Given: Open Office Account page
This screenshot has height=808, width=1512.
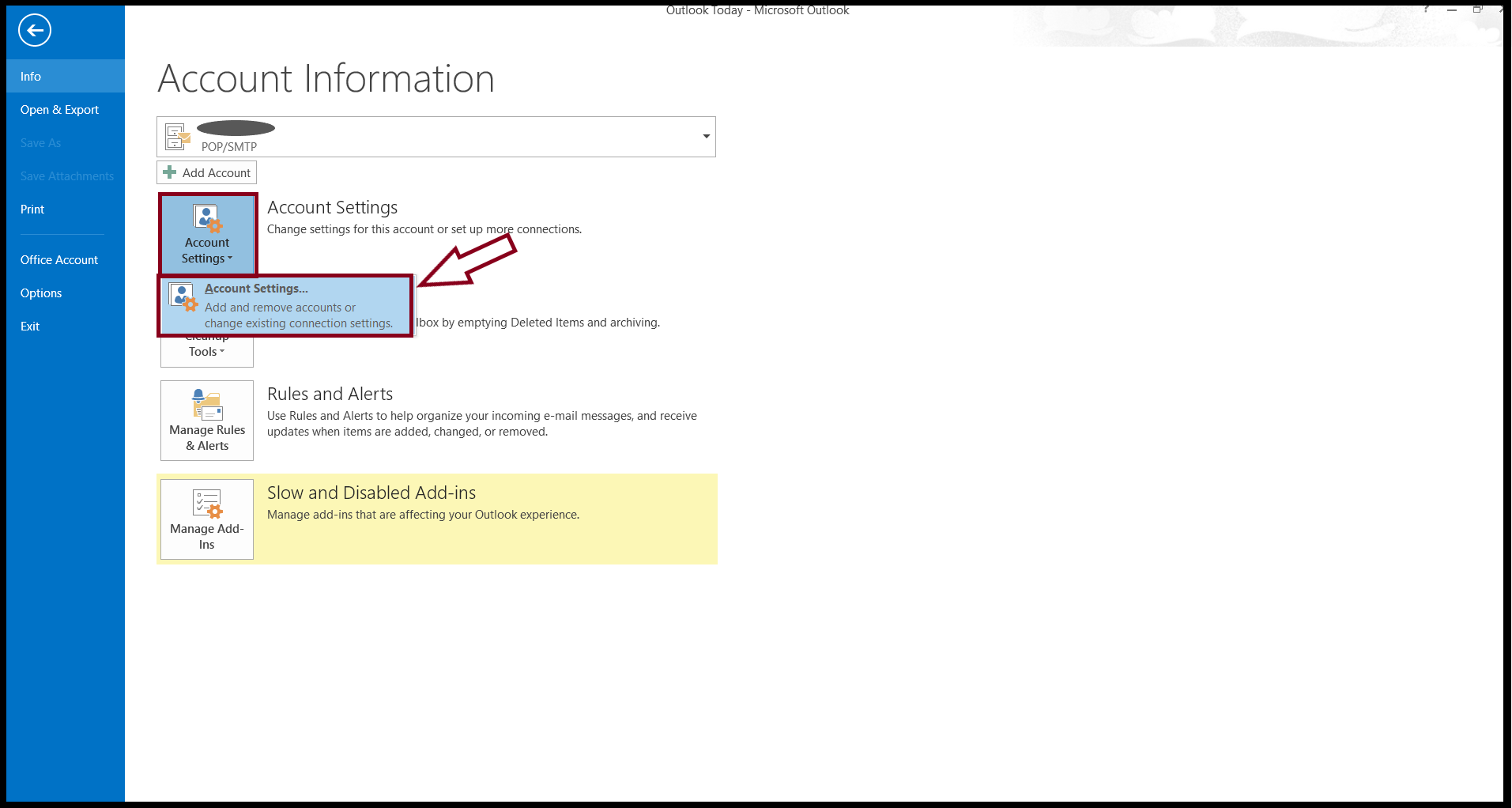Looking at the screenshot, I should pos(66,259).
